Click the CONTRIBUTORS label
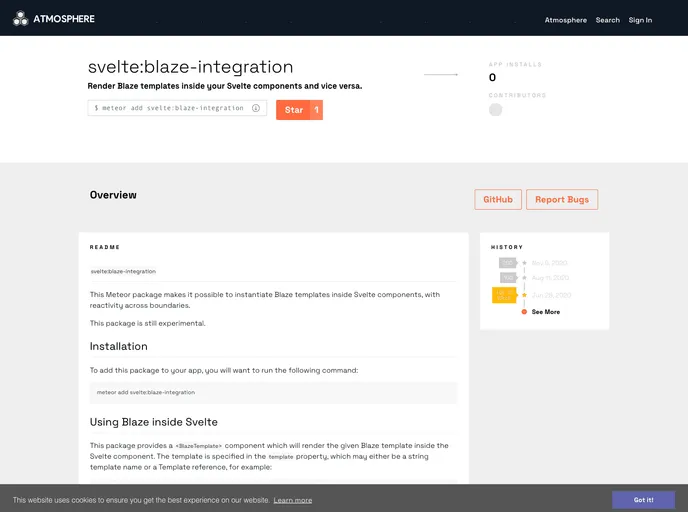The height and width of the screenshot is (512, 688). (517, 95)
